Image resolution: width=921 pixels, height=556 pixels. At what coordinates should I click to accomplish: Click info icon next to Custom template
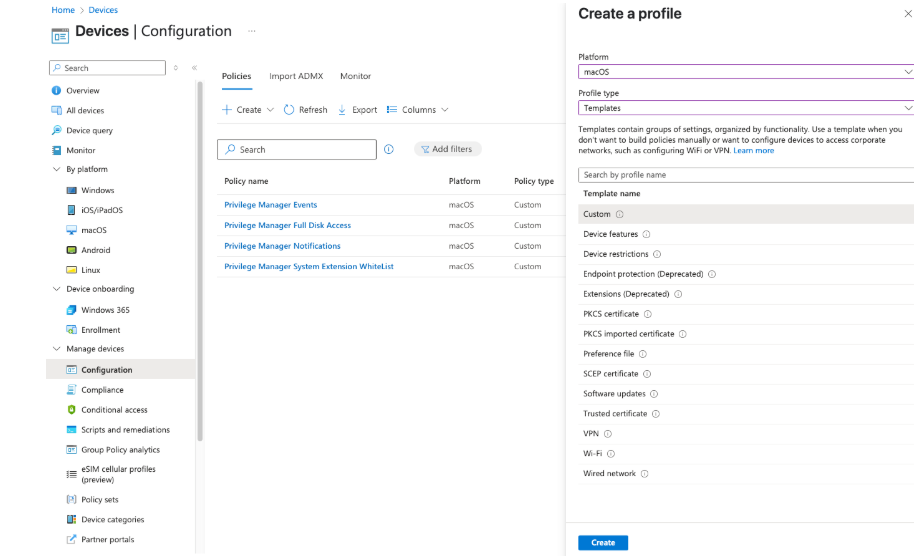pos(620,214)
